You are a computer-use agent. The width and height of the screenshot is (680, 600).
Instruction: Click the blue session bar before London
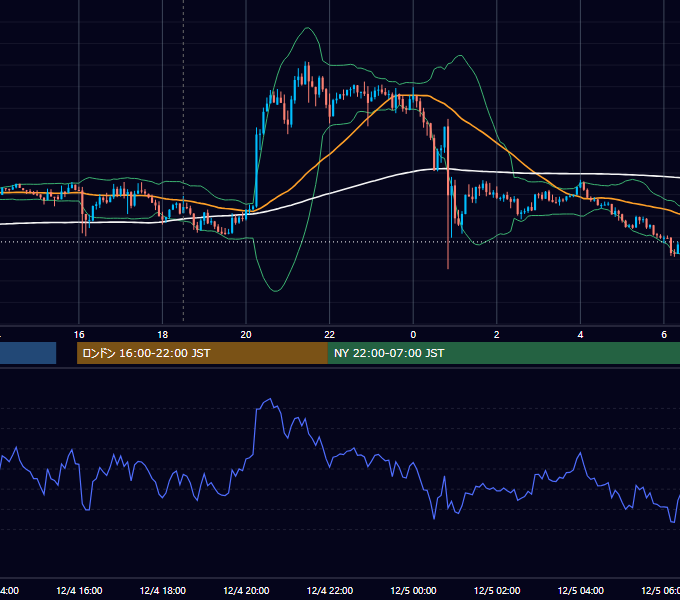(28, 353)
